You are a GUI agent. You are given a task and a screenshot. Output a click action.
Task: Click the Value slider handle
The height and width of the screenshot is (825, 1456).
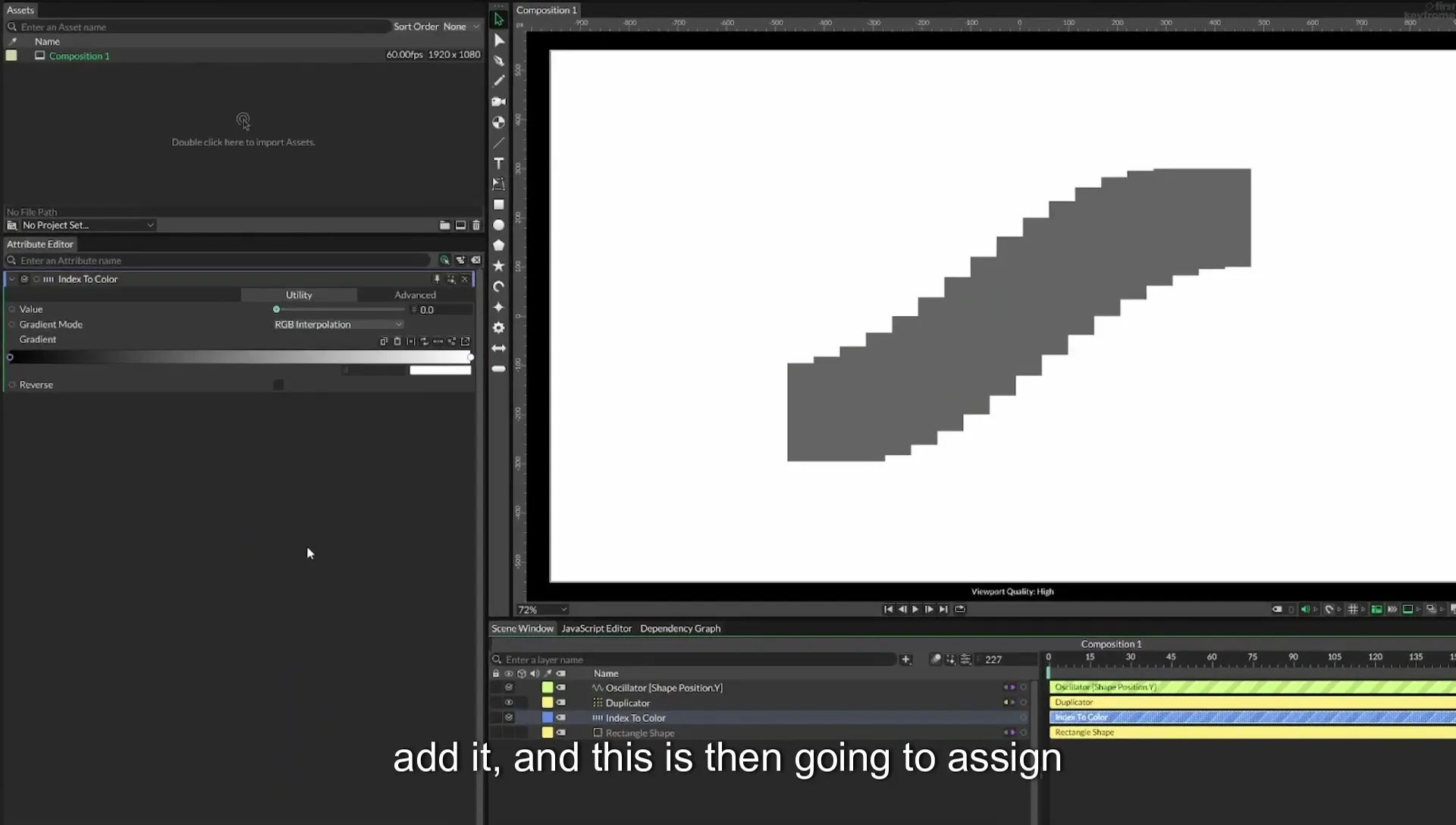(277, 309)
